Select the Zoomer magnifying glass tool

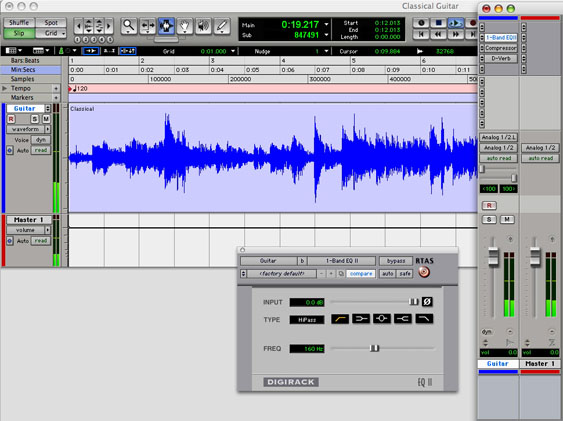129,26
